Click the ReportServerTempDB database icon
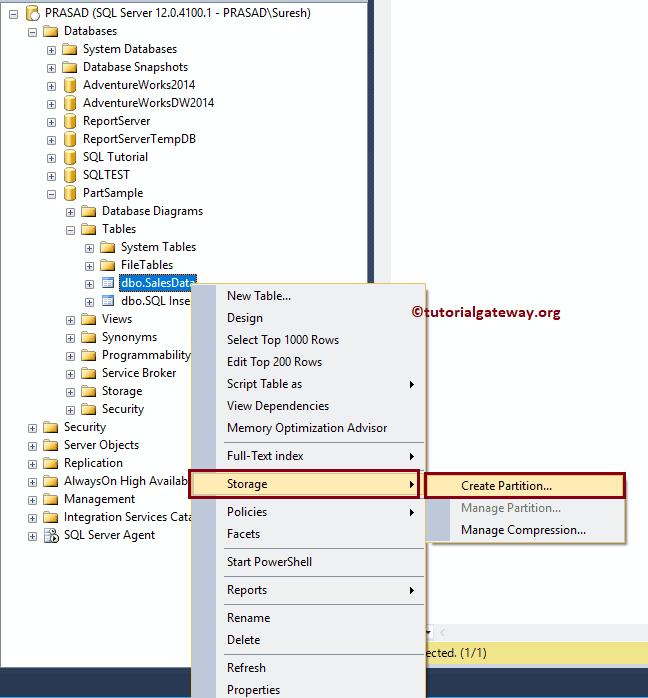The height and width of the screenshot is (698, 648). (70, 139)
